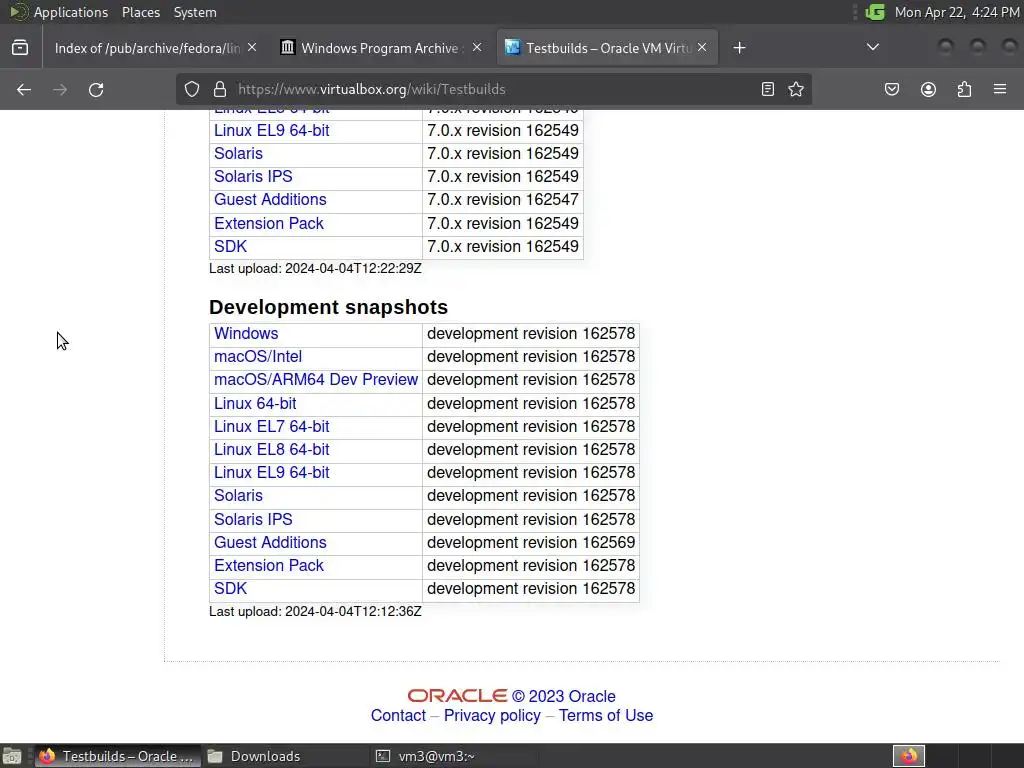
Task: Select the Testbuilds – Oracle VM VirtualBox tab
Action: click(x=607, y=48)
